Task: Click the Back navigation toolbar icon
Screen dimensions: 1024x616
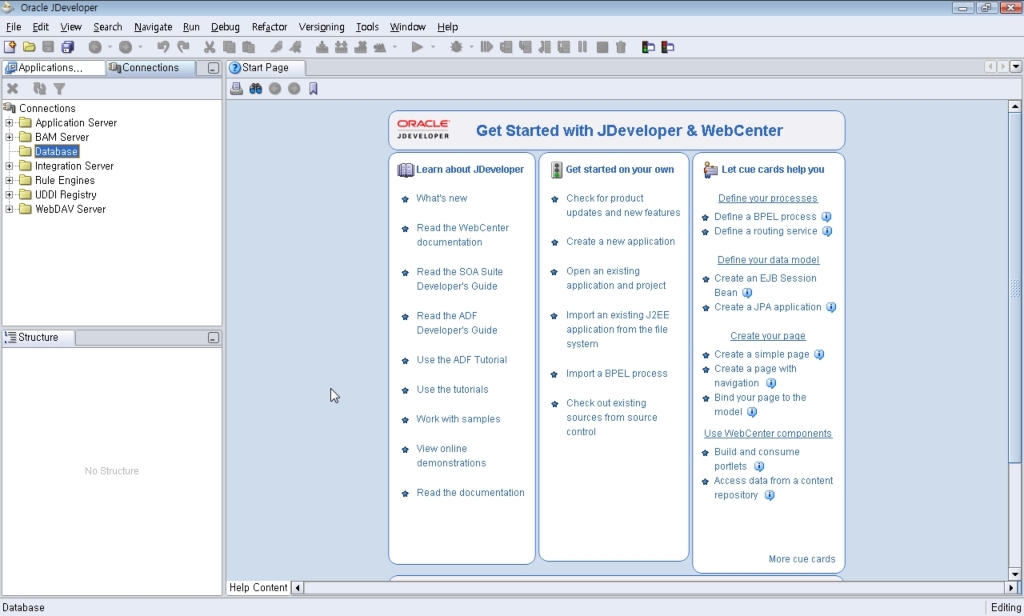Action: pos(95,47)
